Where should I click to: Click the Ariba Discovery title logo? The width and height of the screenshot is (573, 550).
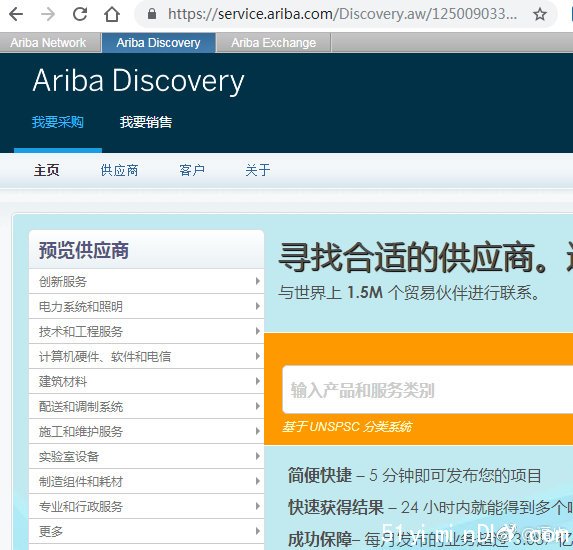coord(138,81)
